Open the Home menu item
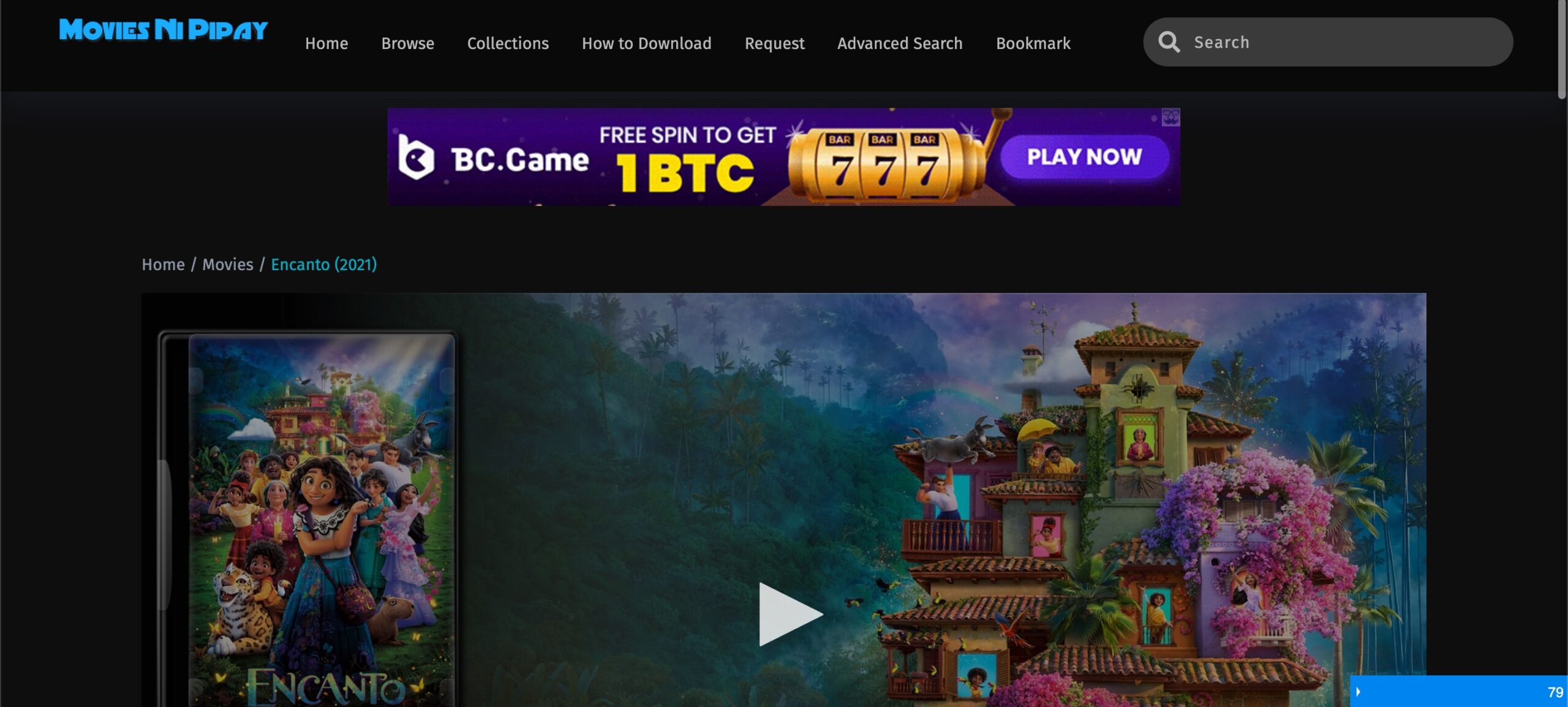The height and width of the screenshot is (707, 1568). [x=326, y=43]
